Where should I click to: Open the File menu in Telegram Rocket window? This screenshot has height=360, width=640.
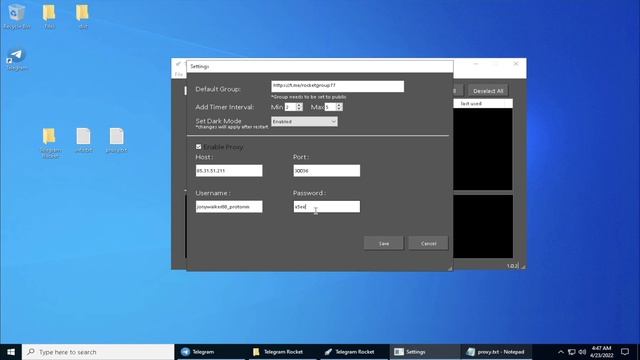click(x=178, y=74)
